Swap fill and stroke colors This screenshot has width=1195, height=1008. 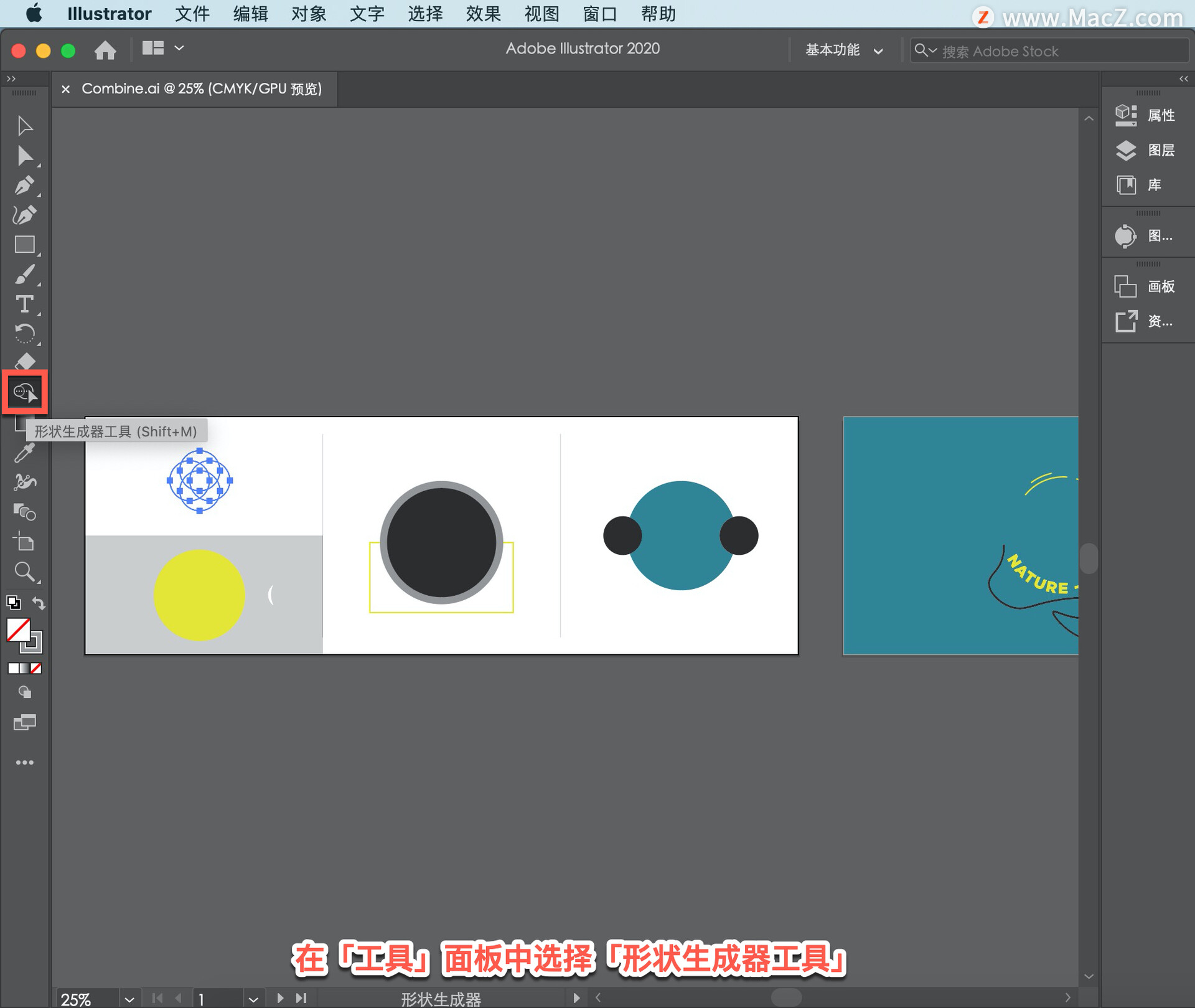pyautogui.click(x=39, y=603)
